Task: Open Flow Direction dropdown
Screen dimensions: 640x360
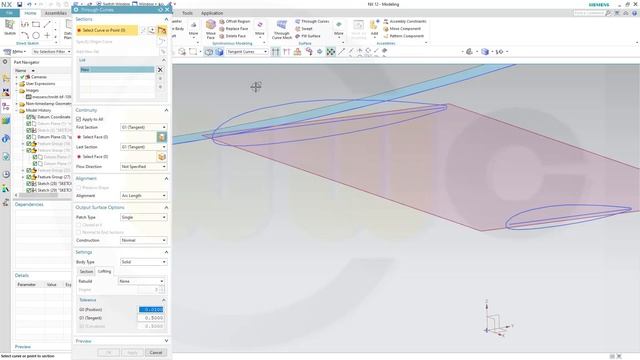Action: tap(144, 167)
